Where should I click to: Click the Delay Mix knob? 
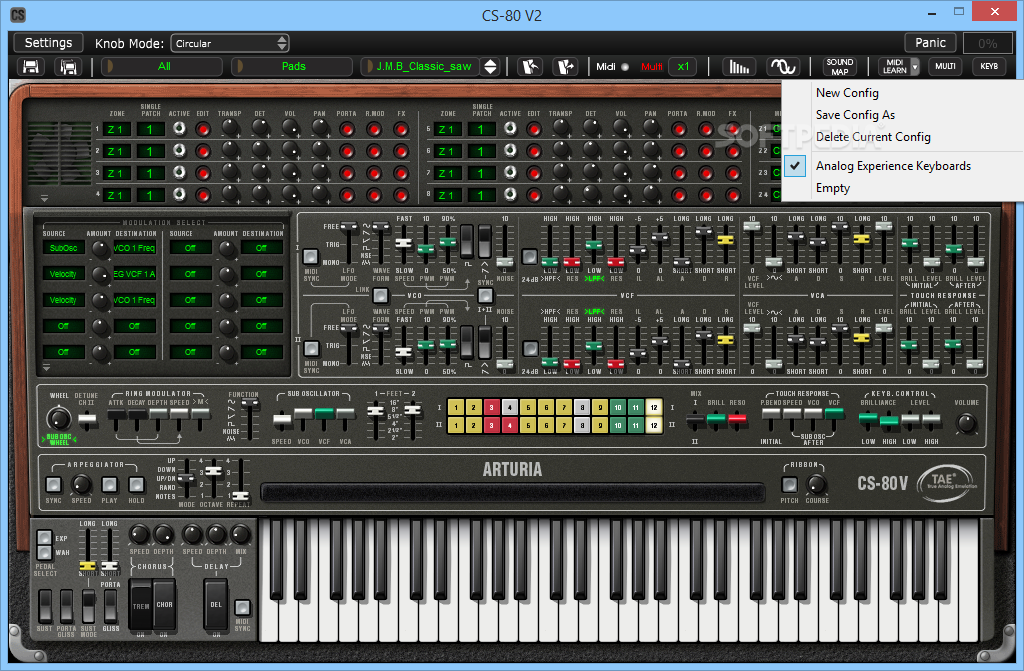[241, 534]
